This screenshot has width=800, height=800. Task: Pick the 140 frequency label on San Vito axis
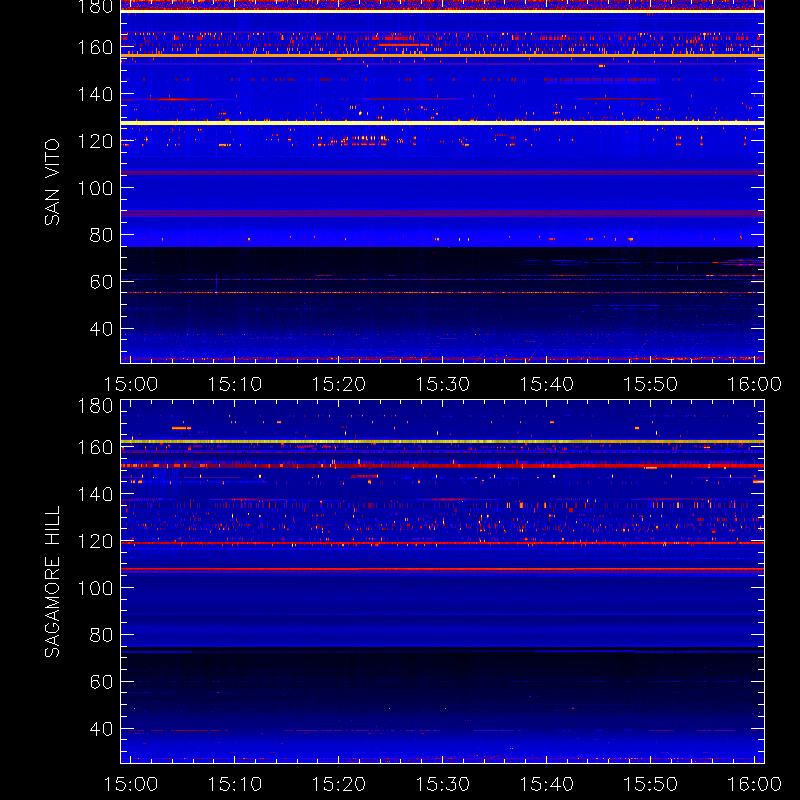point(95,94)
